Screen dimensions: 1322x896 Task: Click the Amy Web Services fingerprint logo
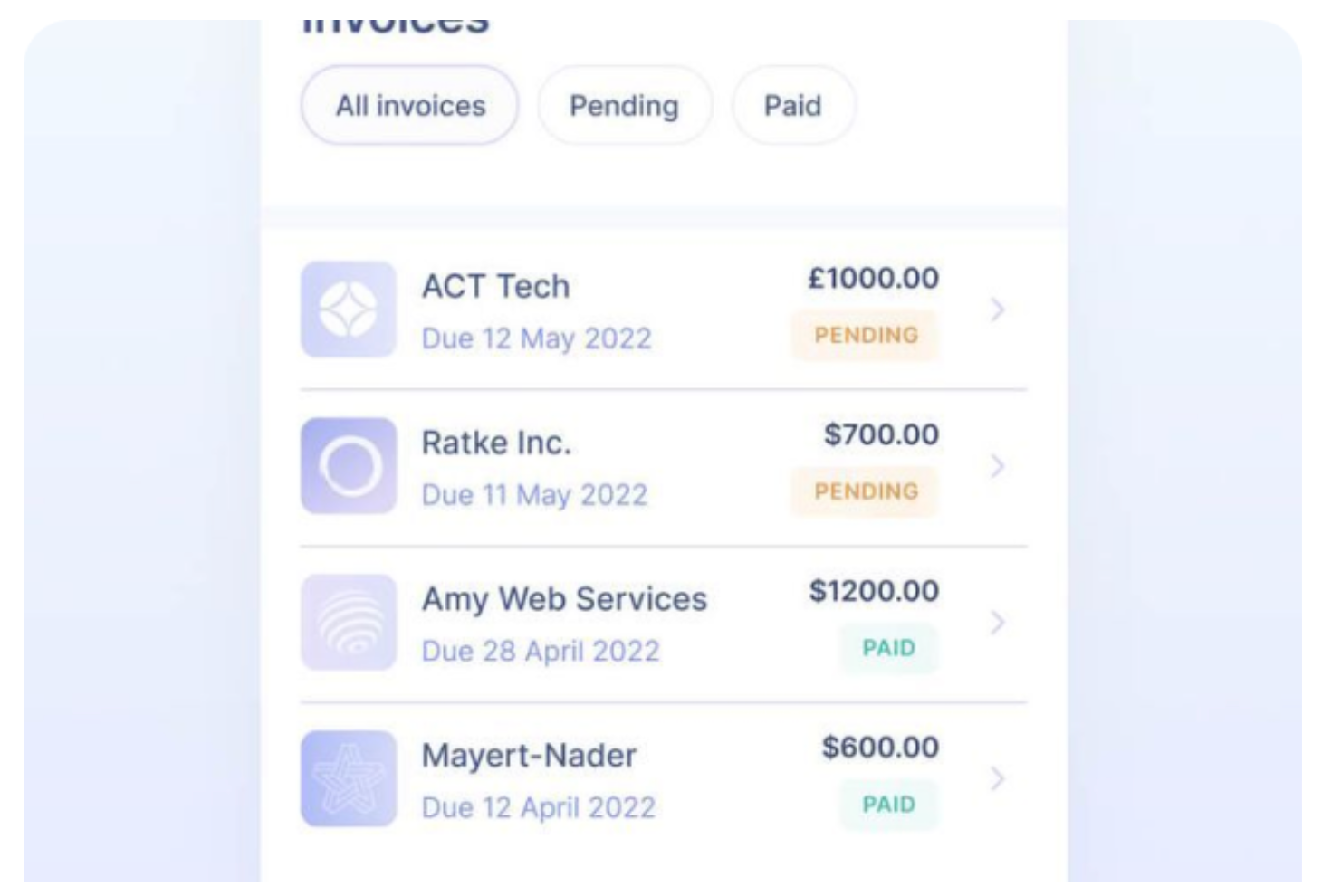(349, 623)
